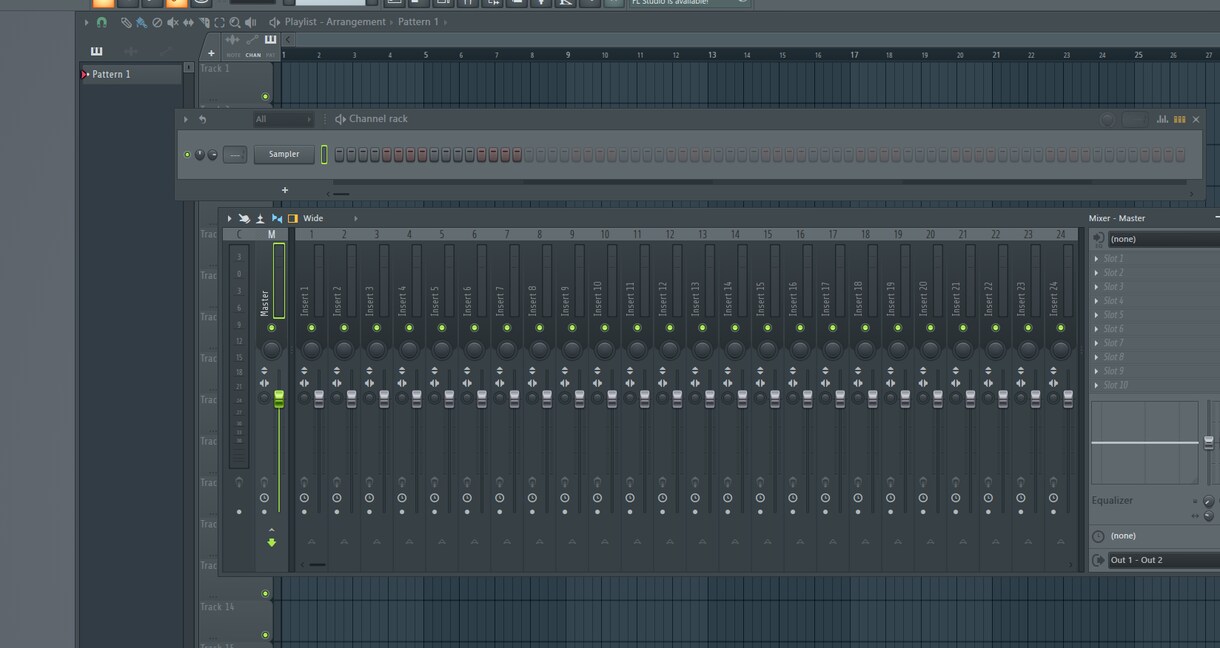Pick the zoom magnifier tool

click(x=236, y=22)
